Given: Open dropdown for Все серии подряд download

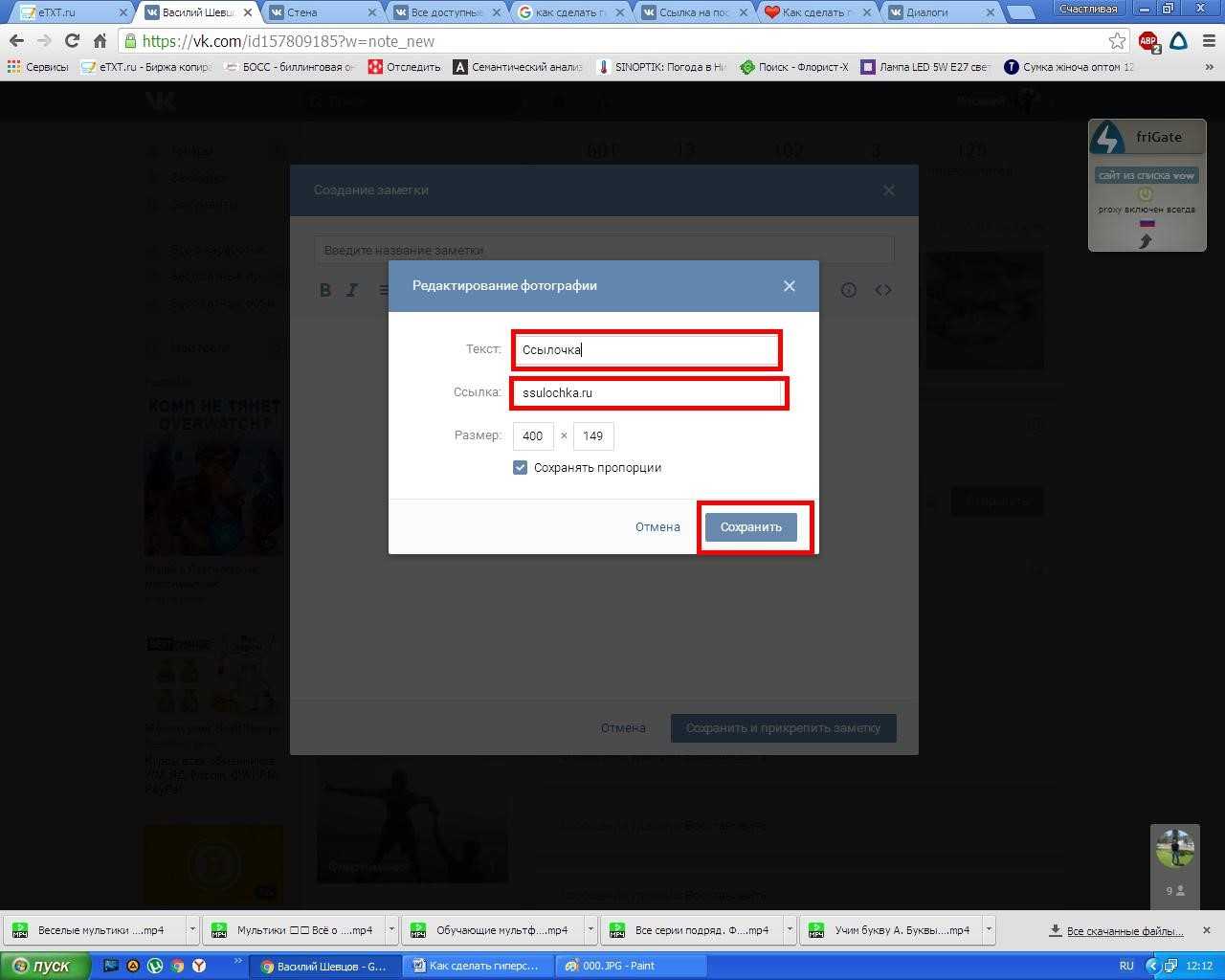Looking at the screenshot, I should coord(790,930).
